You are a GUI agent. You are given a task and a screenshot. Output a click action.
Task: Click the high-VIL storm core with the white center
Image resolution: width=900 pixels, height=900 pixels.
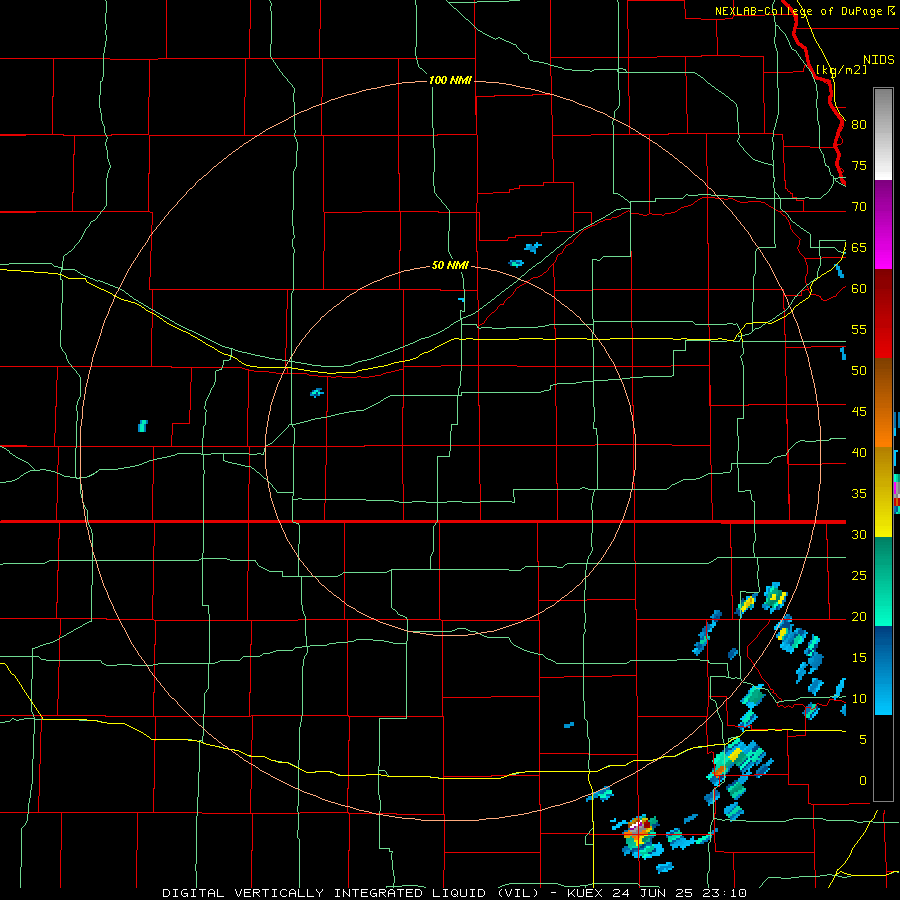click(638, 835)
